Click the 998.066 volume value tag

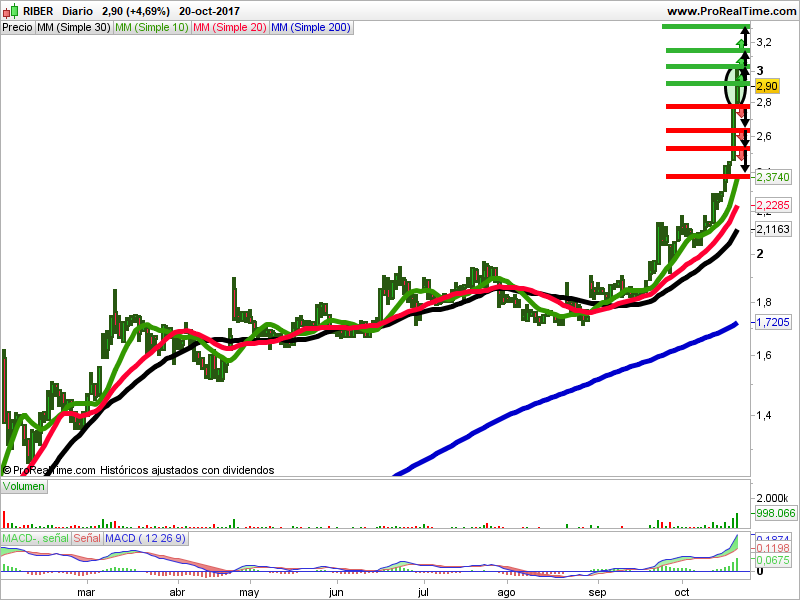tap(775, 513)
